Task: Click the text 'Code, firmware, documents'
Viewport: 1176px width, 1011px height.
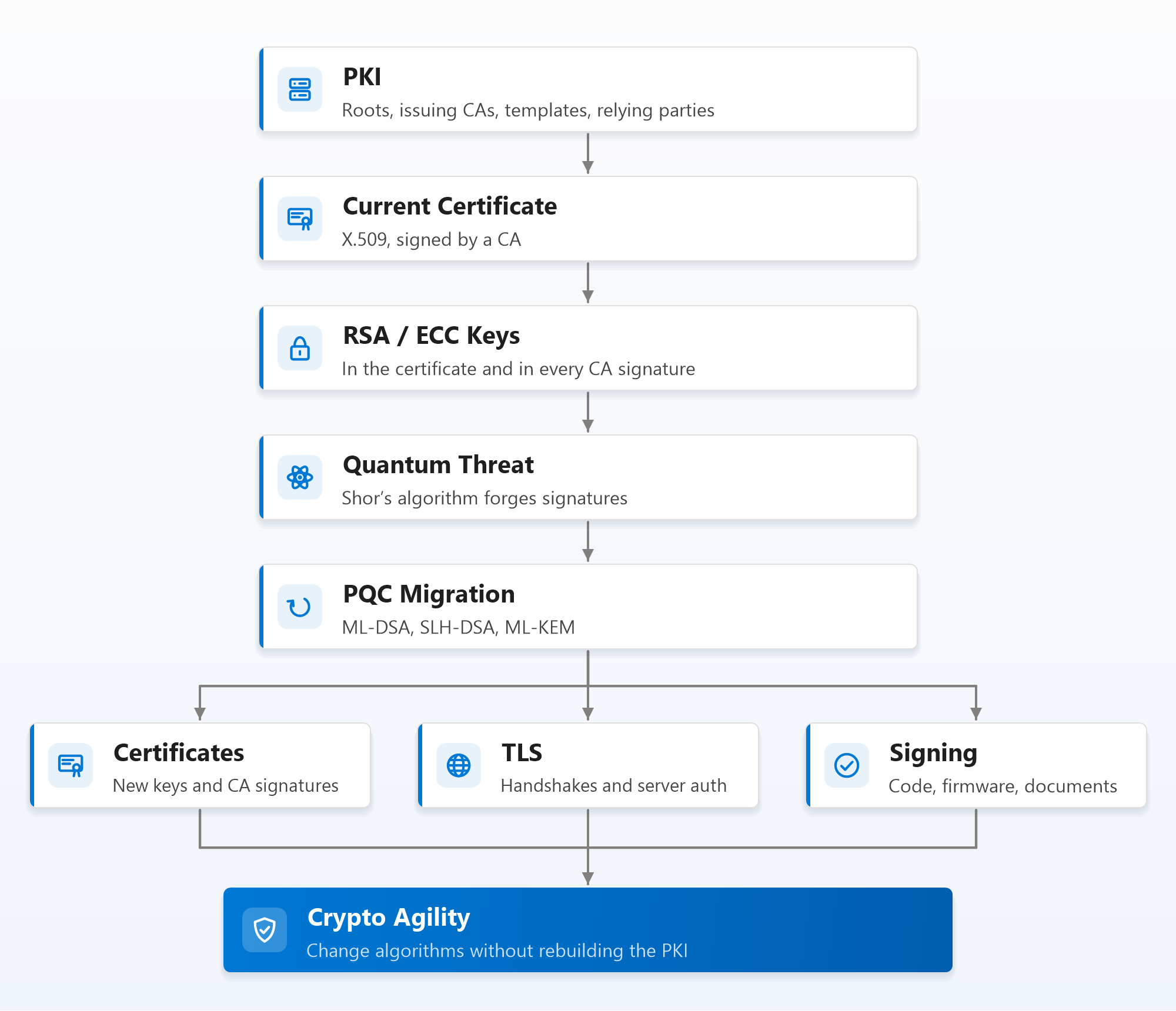Action: pos(1003,786)
